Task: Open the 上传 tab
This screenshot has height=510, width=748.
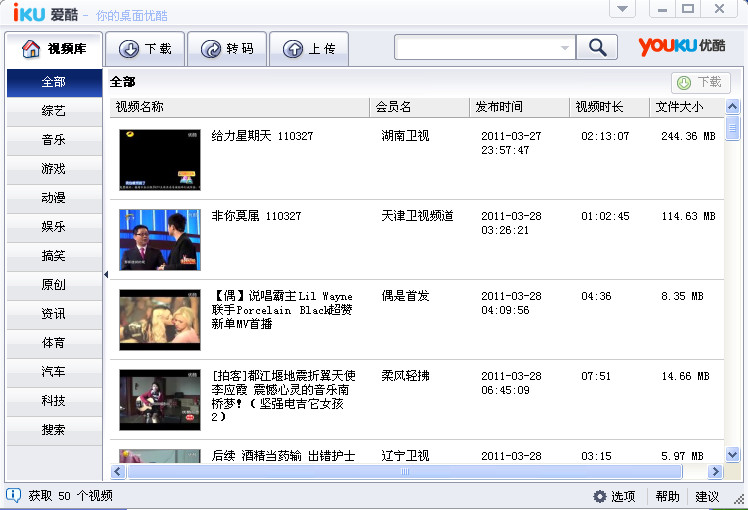Action: (x=309, y=49)
